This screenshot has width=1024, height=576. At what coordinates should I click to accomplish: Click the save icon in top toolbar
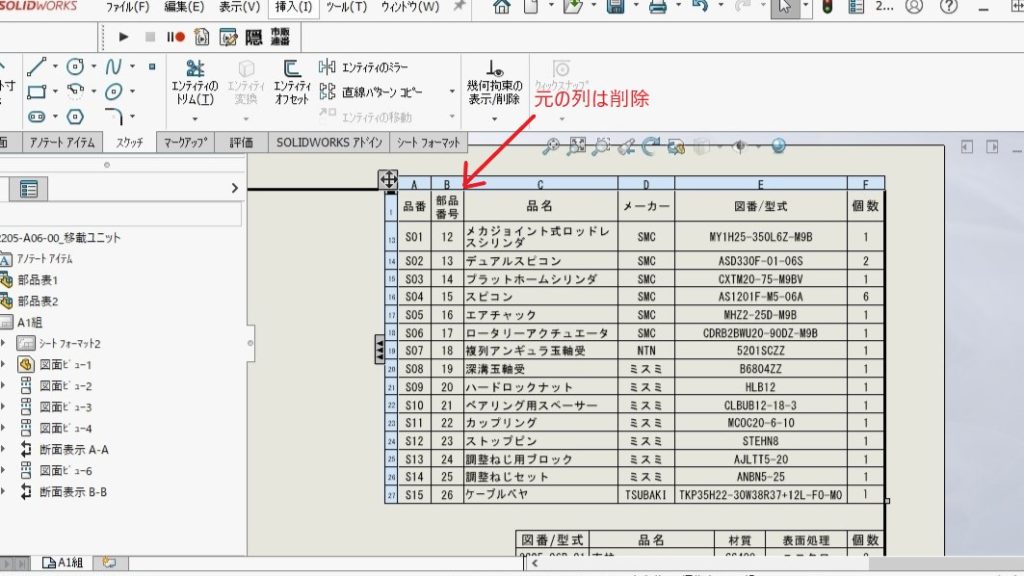coord(615,8)
